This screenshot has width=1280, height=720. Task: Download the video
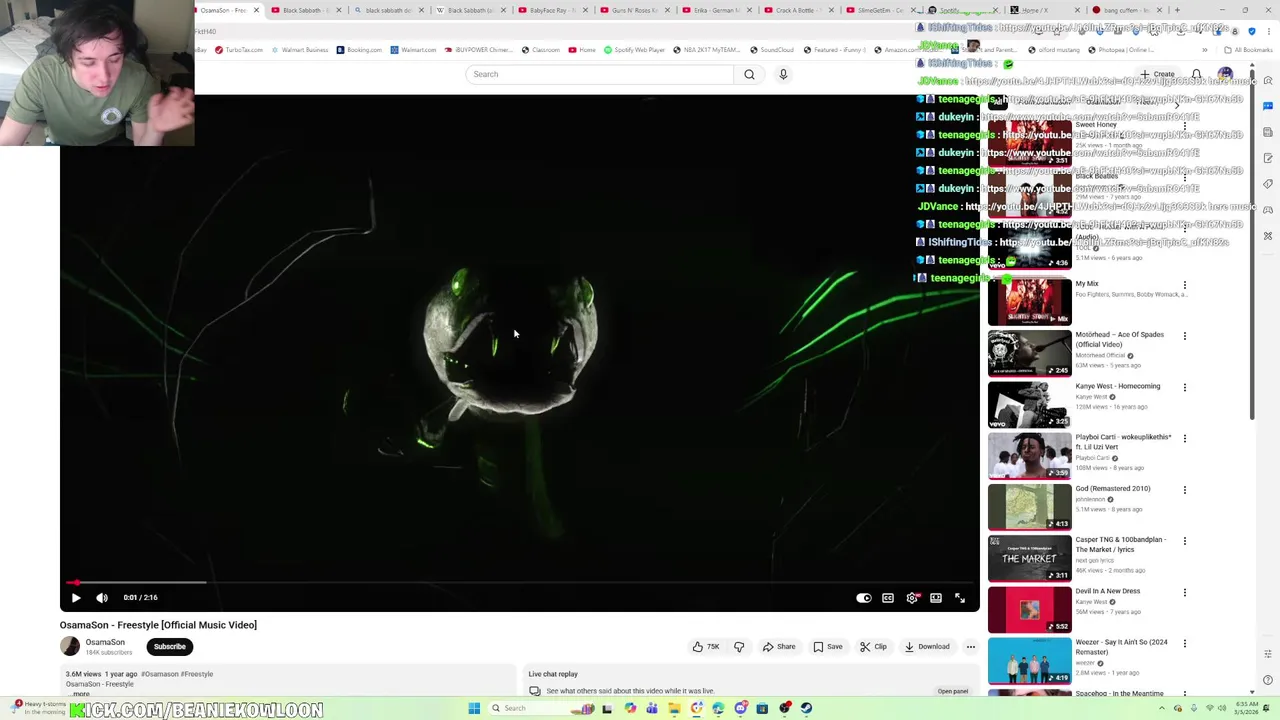[x=927, y=647]
